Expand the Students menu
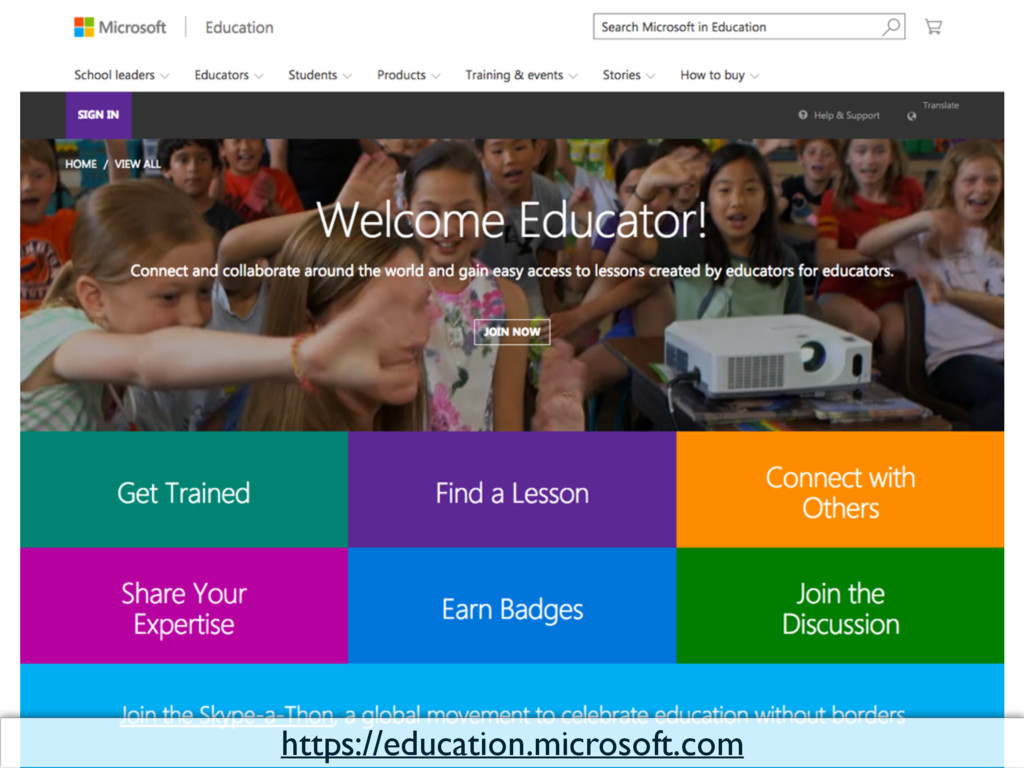Screen dimensions: 1024x768 click(320, 75)
